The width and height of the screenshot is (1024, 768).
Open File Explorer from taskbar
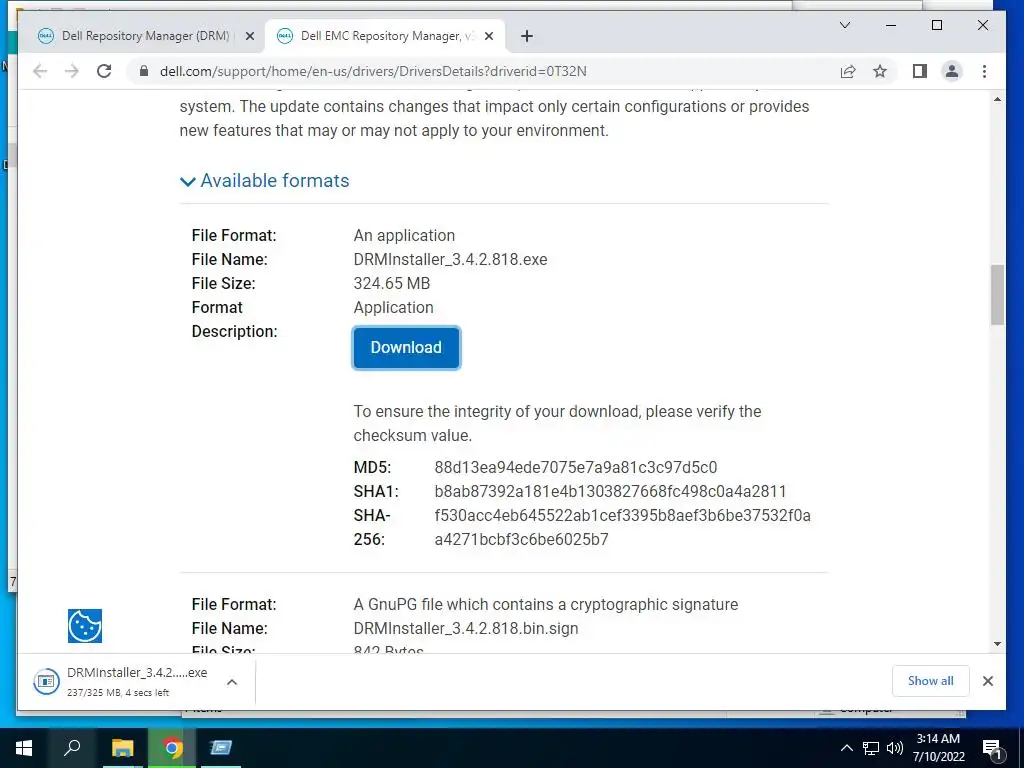point(122,748)
